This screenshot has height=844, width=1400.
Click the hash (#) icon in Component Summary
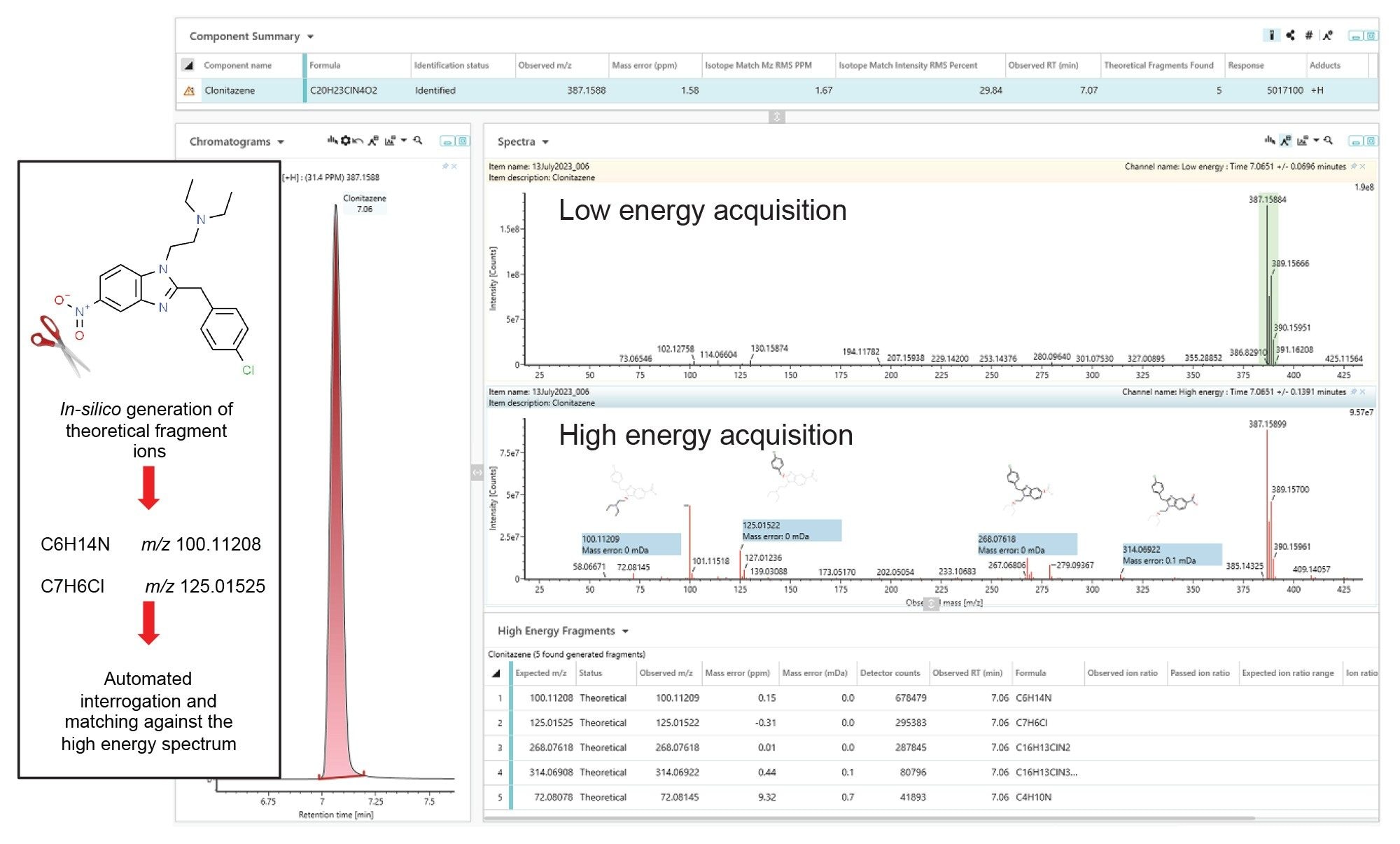click(x=1308, y=35)
